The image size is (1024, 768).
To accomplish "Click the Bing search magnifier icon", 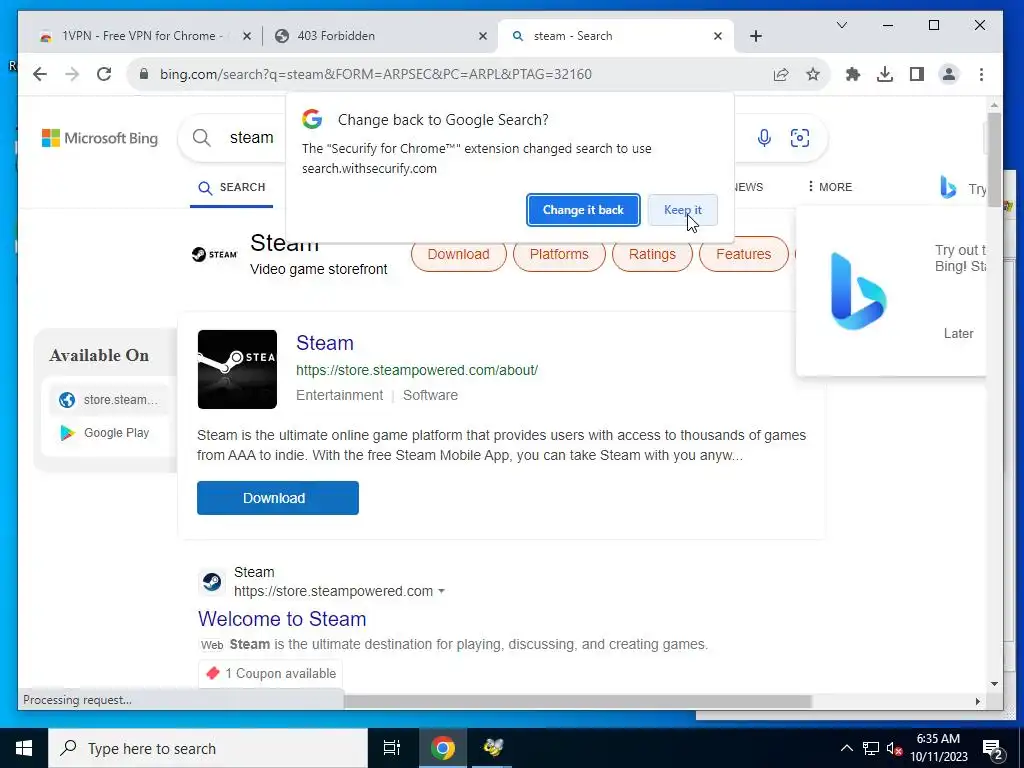I will click(x=202, y=138).
